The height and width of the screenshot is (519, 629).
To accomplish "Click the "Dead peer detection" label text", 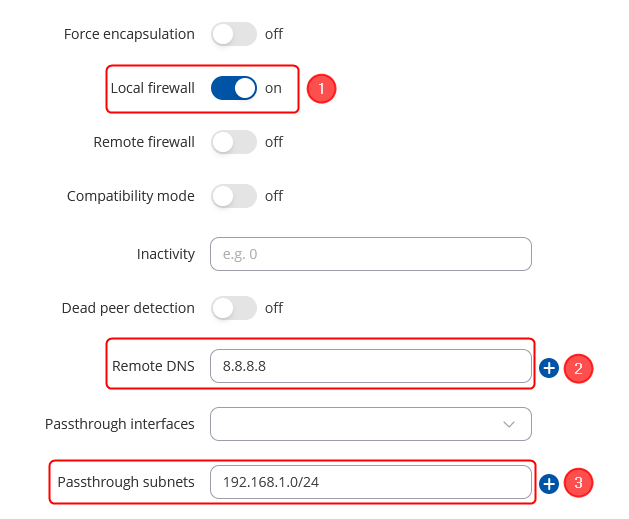I will coord(128,308).
